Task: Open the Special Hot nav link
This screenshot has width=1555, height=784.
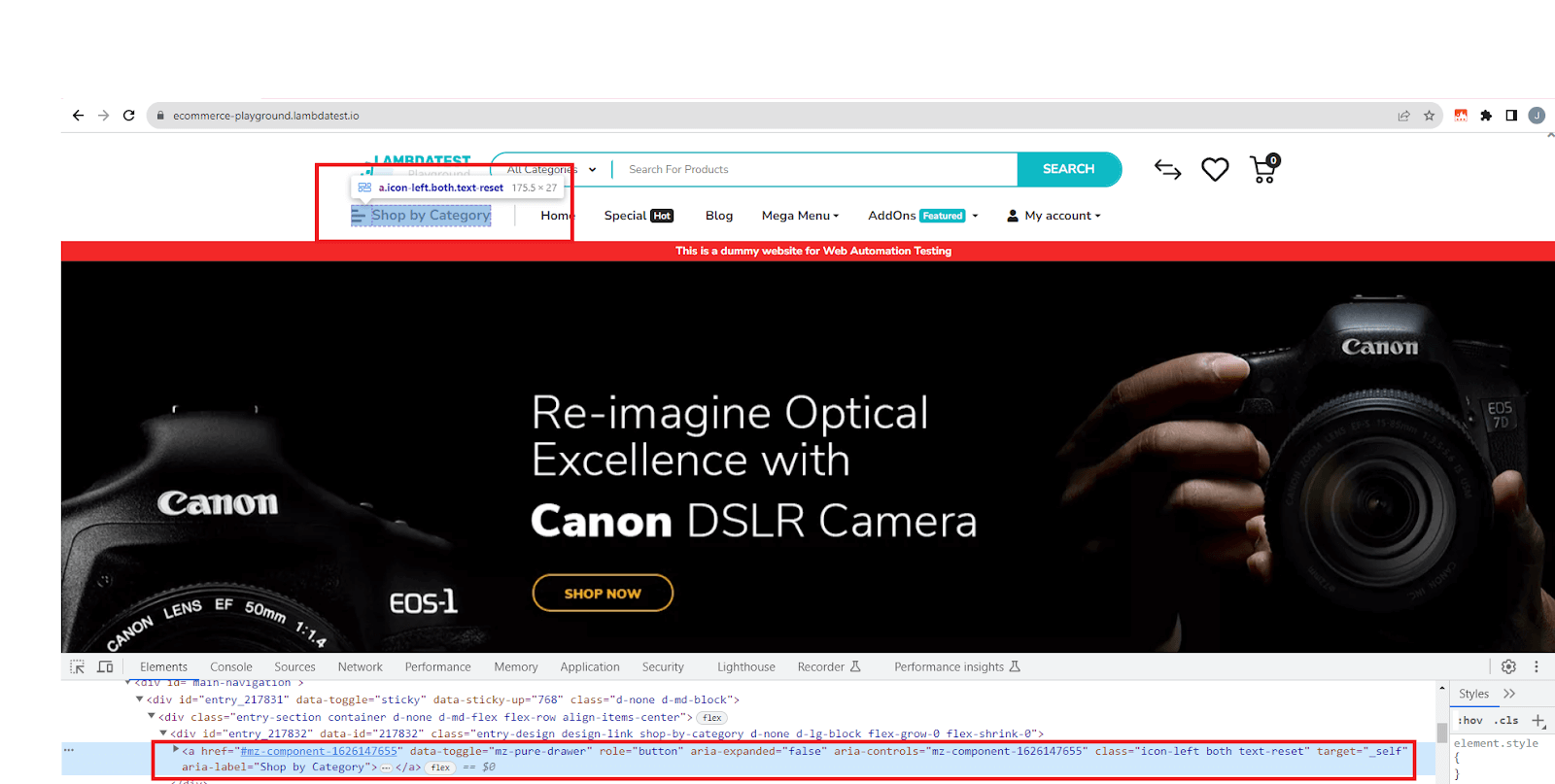Action: click(639, 216)
